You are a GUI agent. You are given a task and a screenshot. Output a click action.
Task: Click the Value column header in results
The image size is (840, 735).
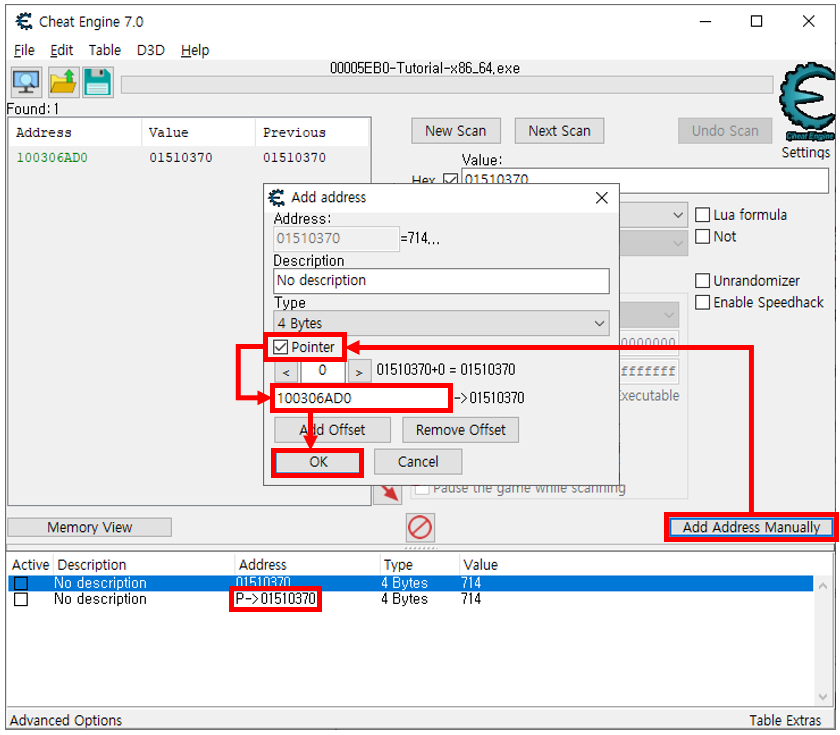pos(198,132)
